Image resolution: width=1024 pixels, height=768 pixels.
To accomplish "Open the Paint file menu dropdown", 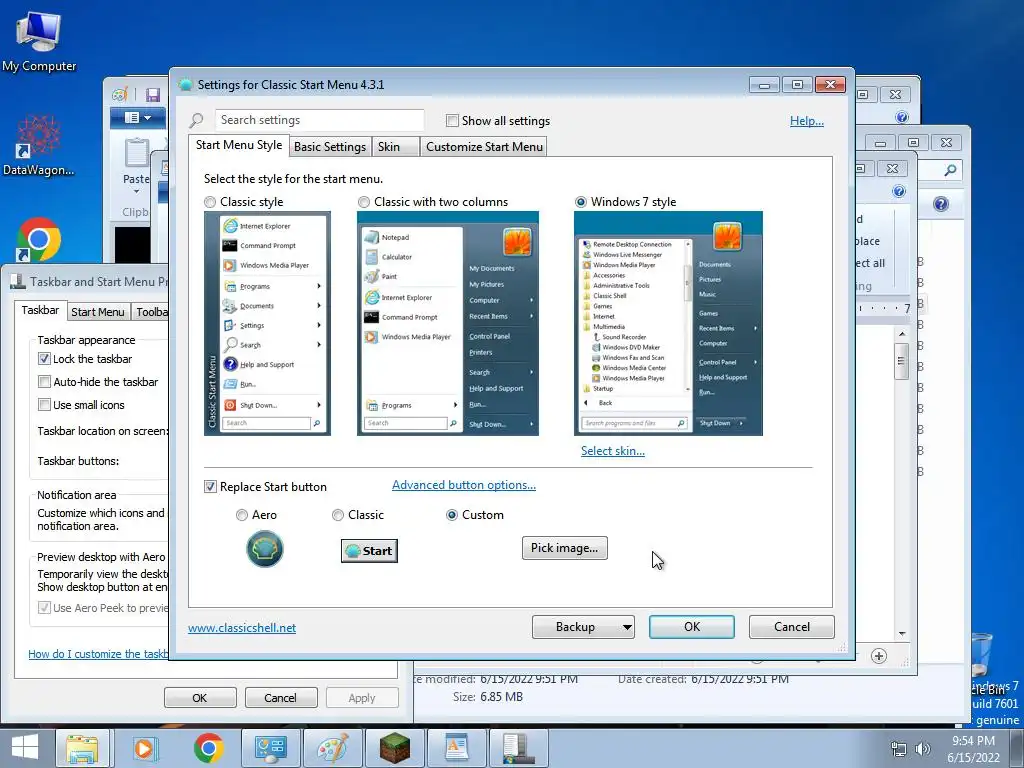I will tap(138, 118).
